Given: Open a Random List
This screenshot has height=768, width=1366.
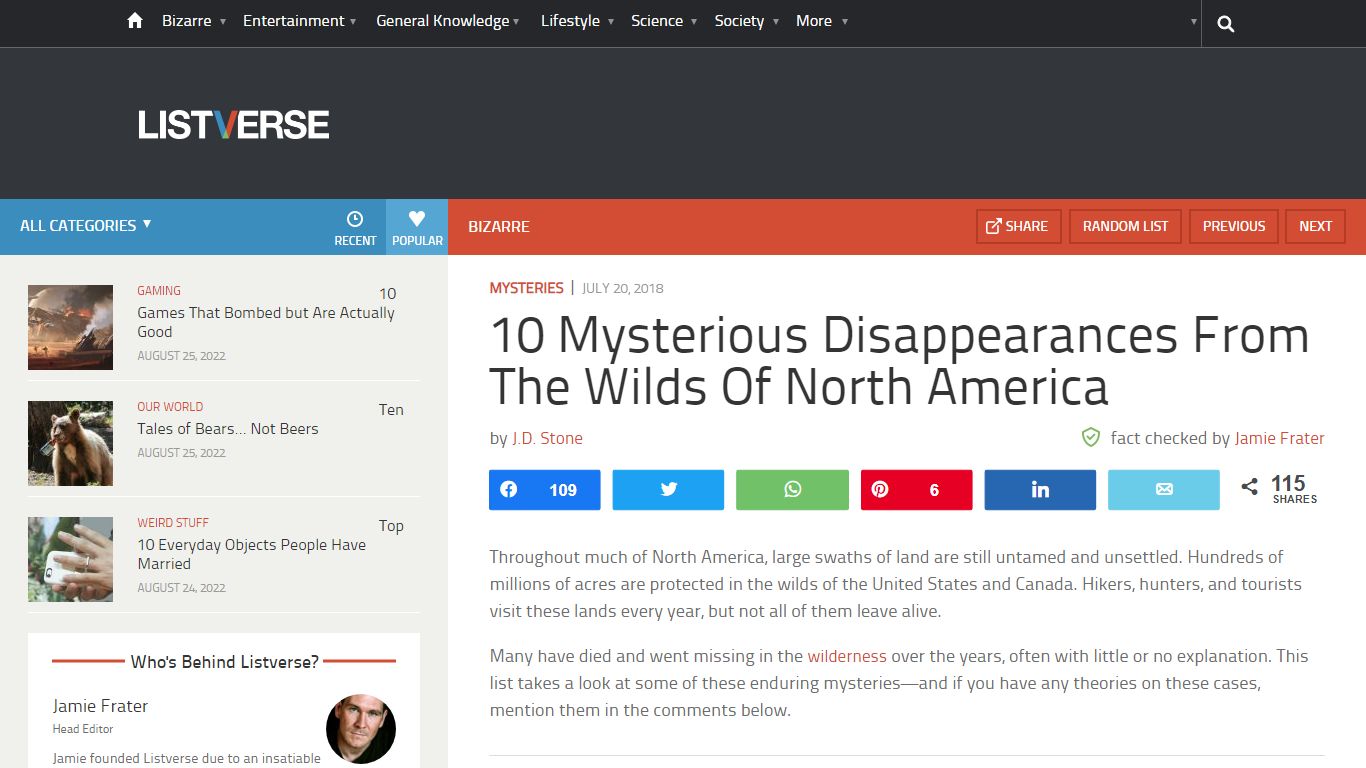Looking at the screenshot, I should click(1125, 226).
